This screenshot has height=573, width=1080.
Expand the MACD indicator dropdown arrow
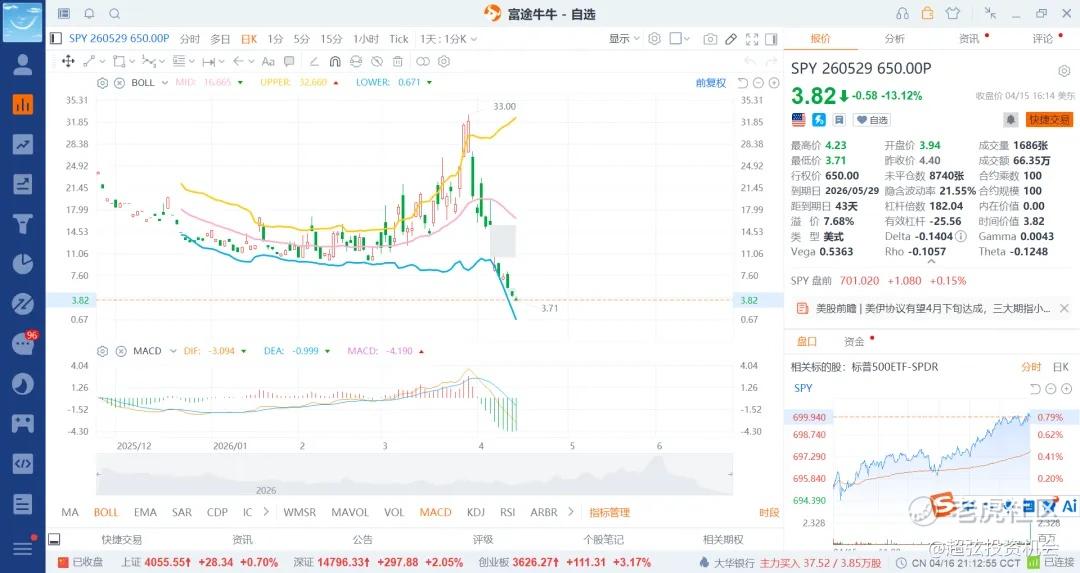point(173,351)
